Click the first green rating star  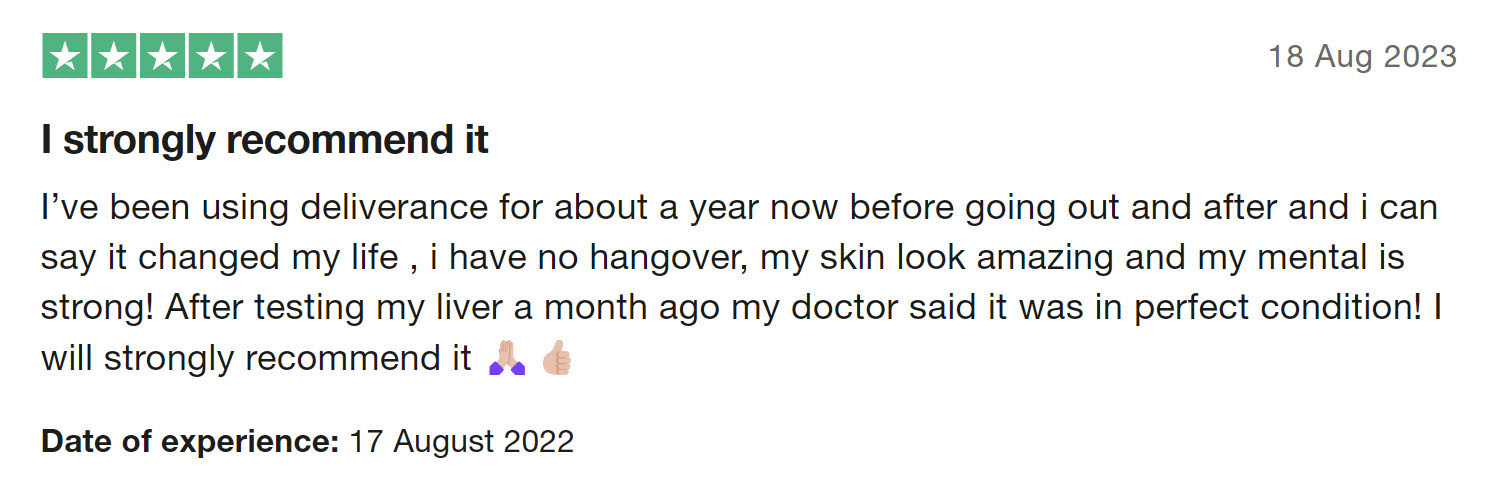point(65,56)
